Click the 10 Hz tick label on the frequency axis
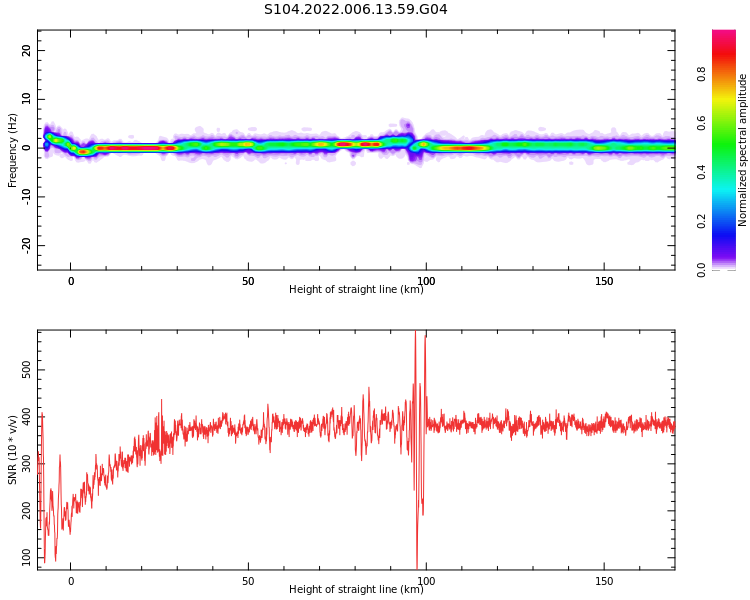 [26, 99]
